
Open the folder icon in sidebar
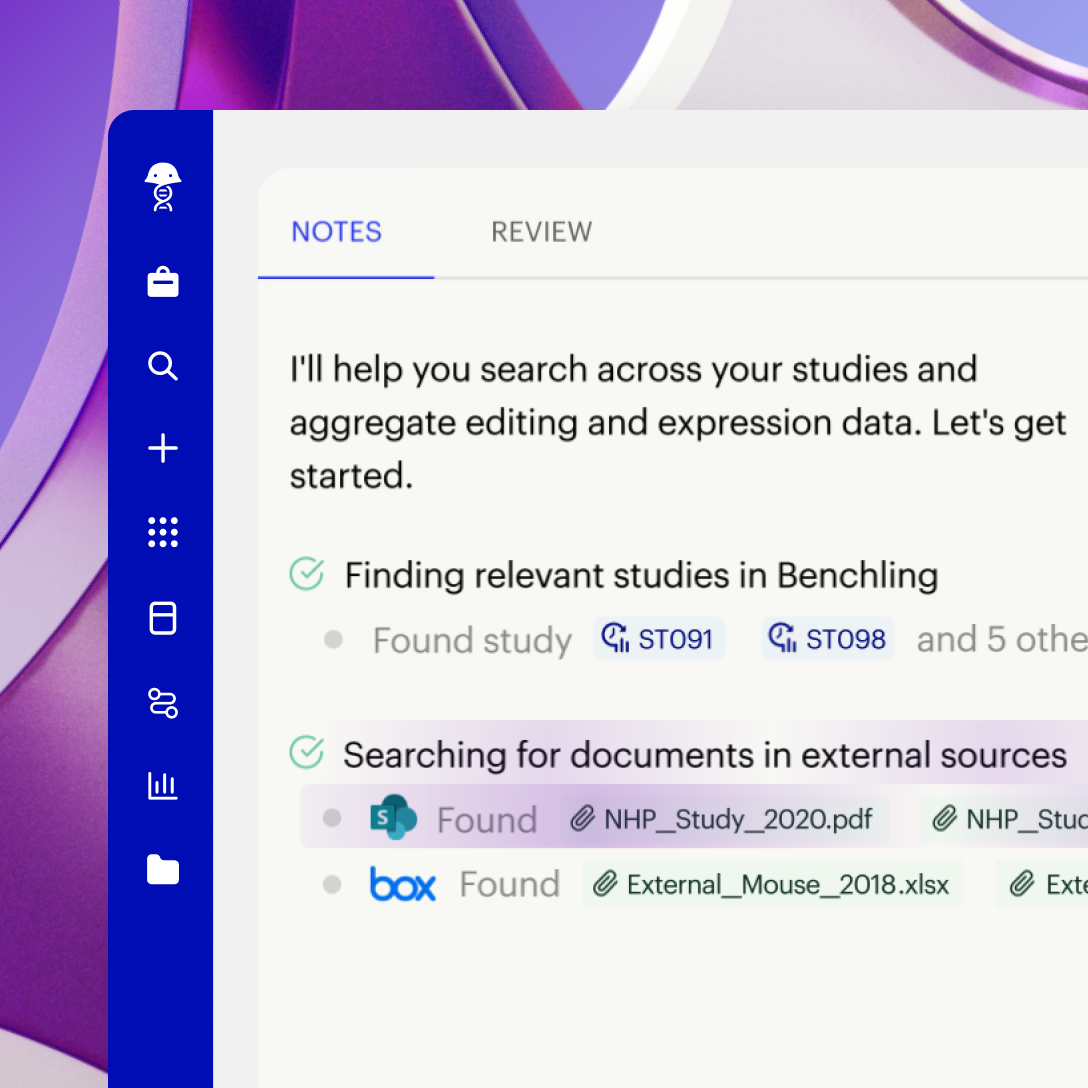click(x=163, y=869)
